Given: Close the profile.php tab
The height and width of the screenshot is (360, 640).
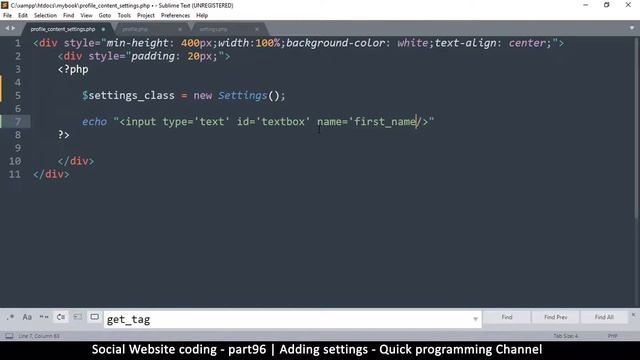Looking at the screenshot, I should pyautogui.click(x=180, y=29).
